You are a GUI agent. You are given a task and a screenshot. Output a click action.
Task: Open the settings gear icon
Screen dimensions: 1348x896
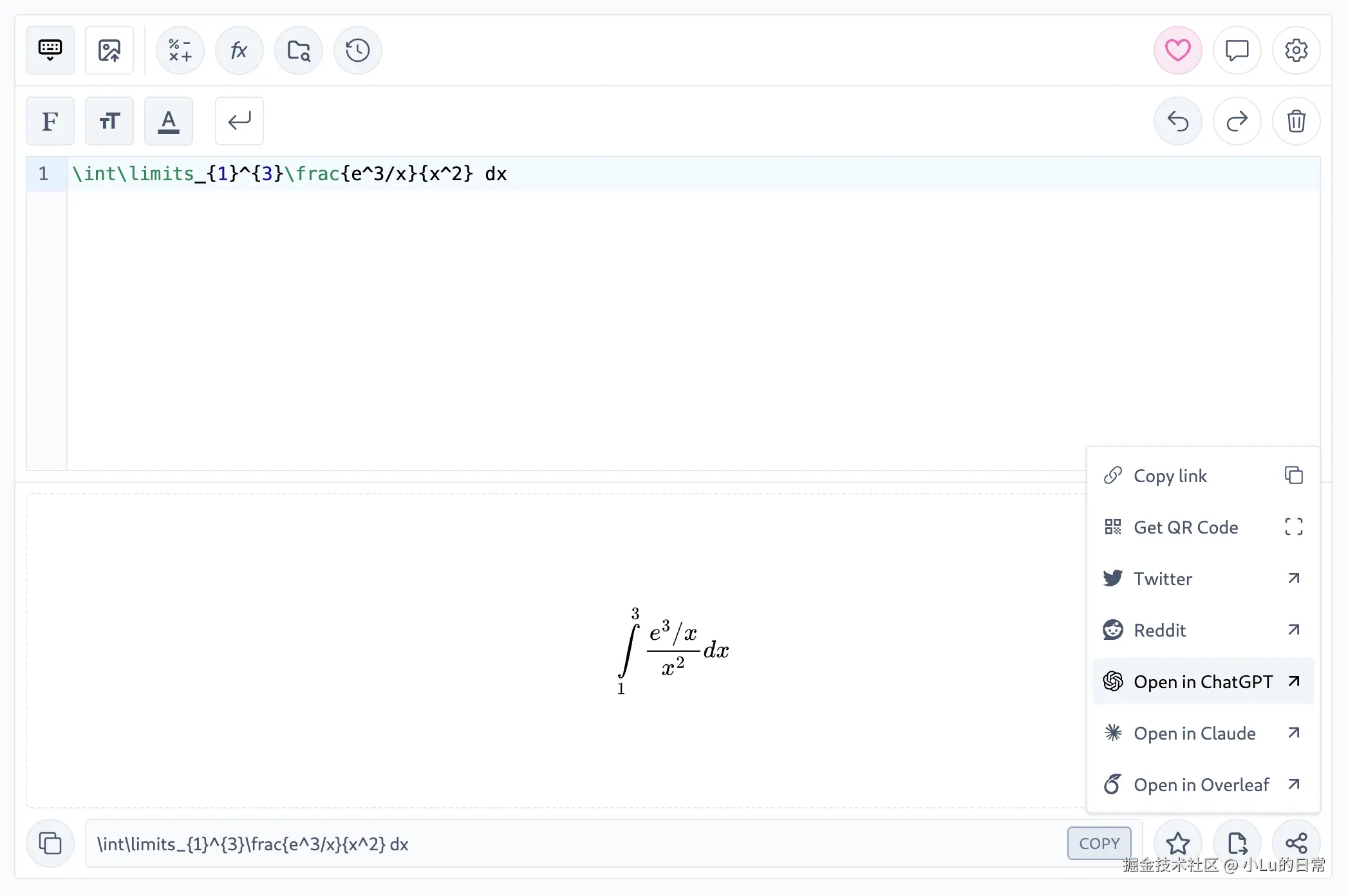tap(1296, 50)
